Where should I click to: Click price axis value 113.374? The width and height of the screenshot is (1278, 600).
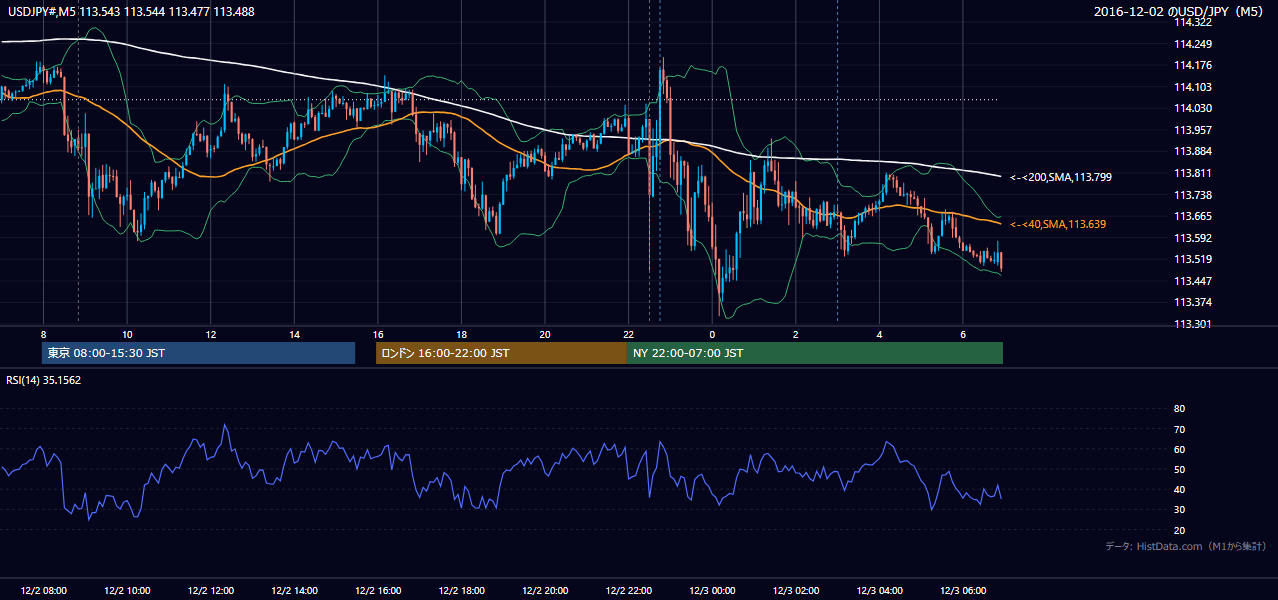1192,302
